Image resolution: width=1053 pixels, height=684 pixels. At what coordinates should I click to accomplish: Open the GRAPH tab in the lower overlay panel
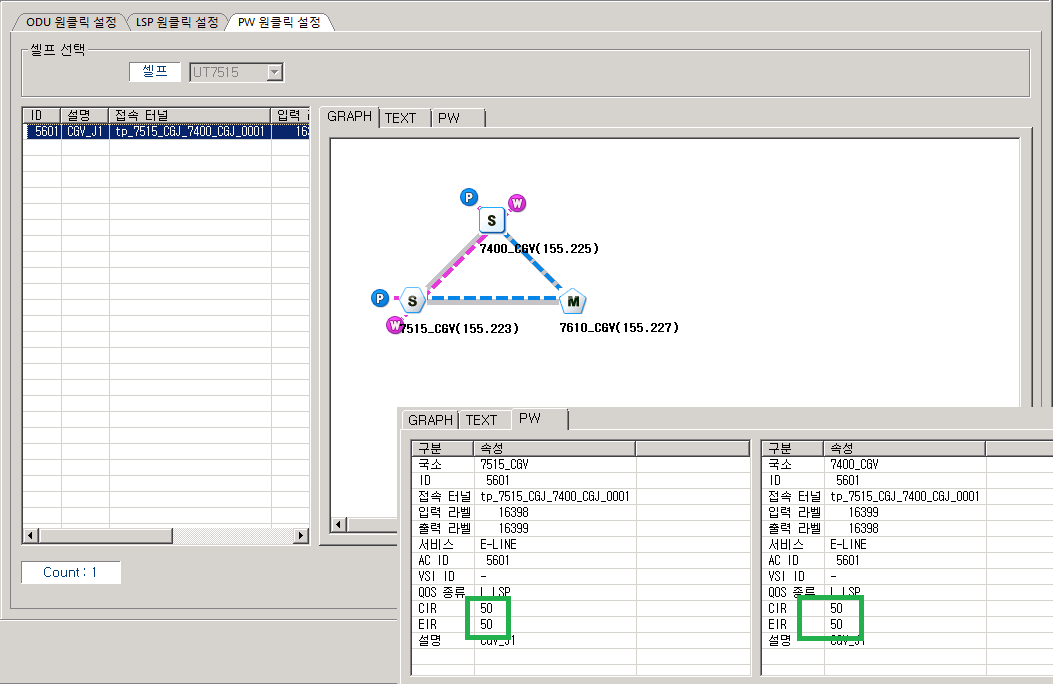(x=430, y=420)
